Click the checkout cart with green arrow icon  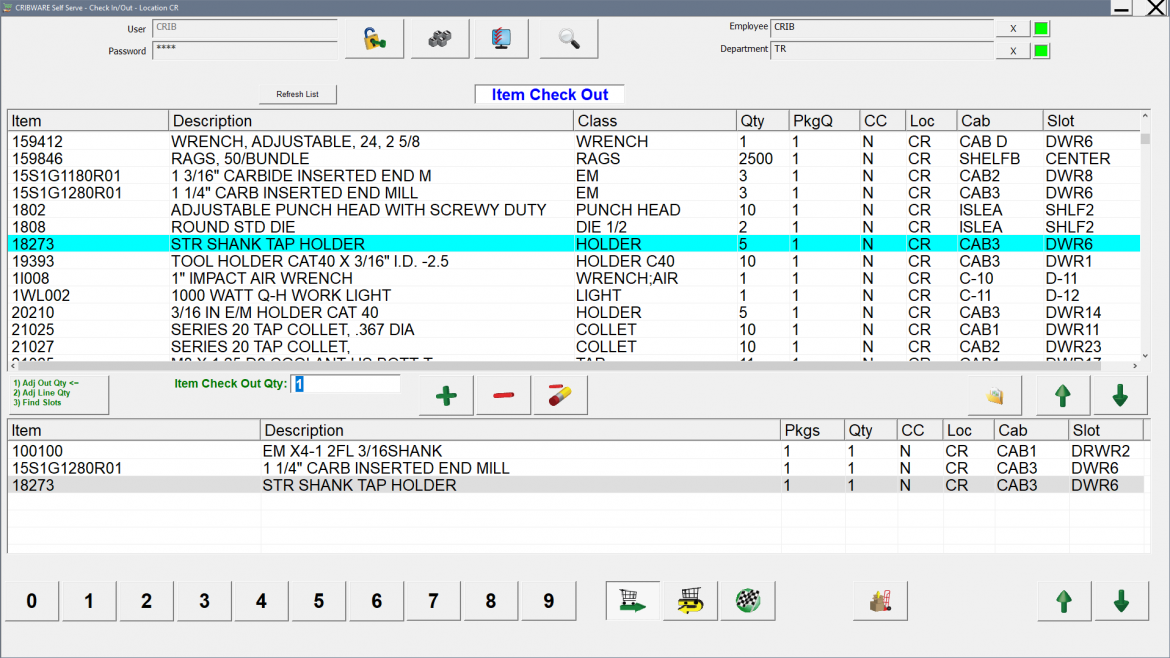632,600
